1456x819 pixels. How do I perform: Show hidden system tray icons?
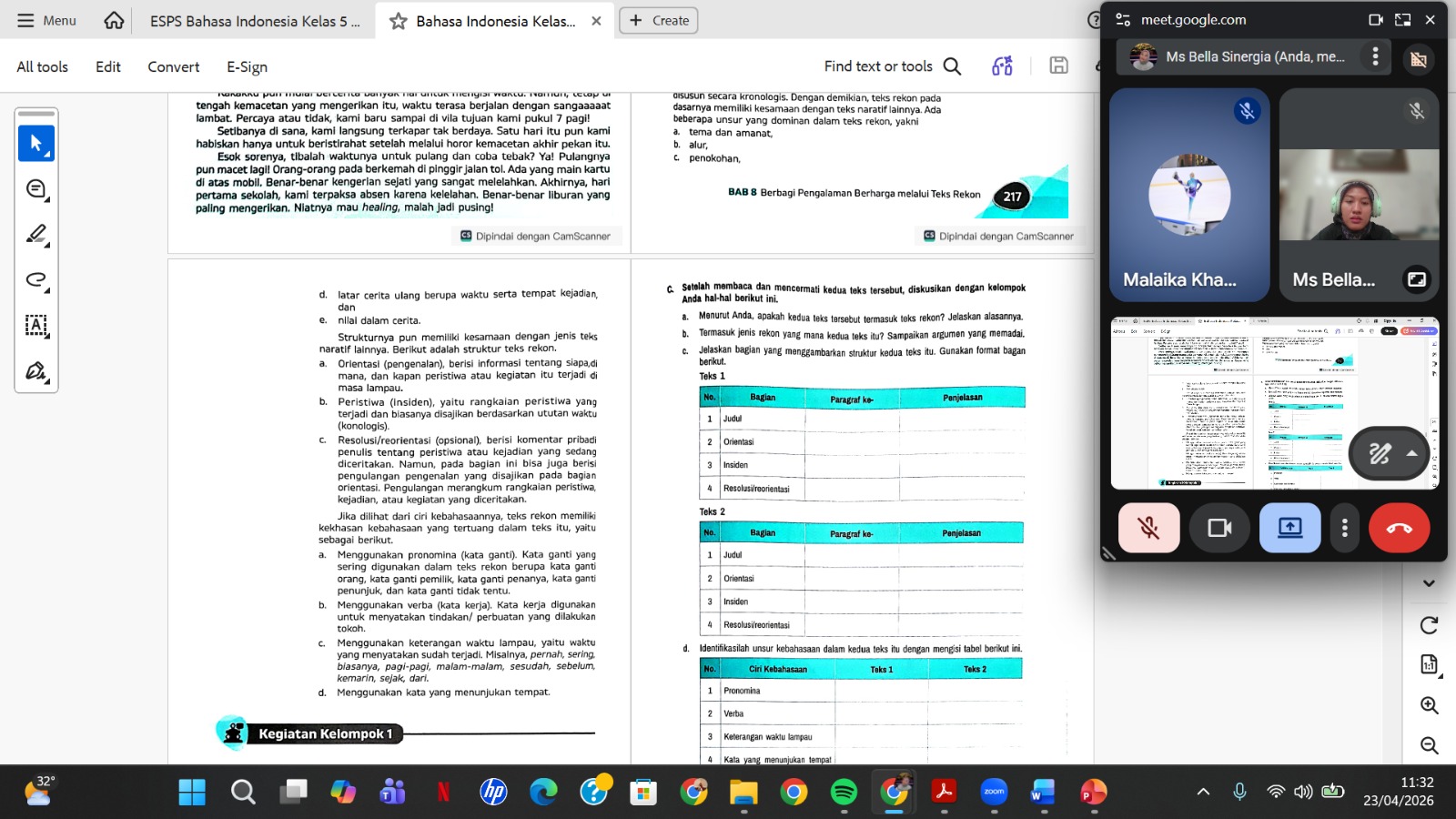point(1203,792)
